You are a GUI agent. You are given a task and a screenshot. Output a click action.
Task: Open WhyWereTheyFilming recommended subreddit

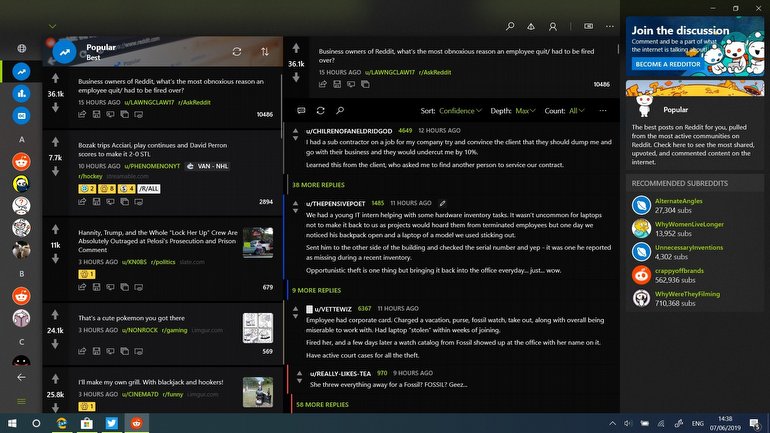(x=687, y=294)
